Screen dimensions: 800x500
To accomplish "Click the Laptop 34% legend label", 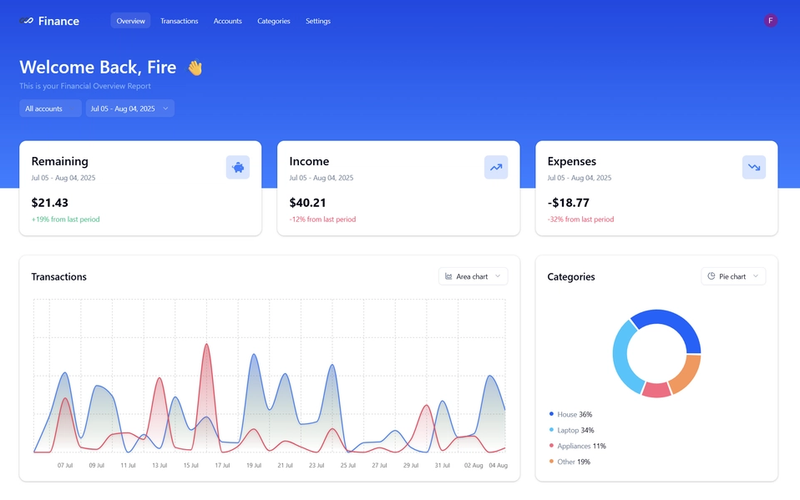I will pos(576,430).
